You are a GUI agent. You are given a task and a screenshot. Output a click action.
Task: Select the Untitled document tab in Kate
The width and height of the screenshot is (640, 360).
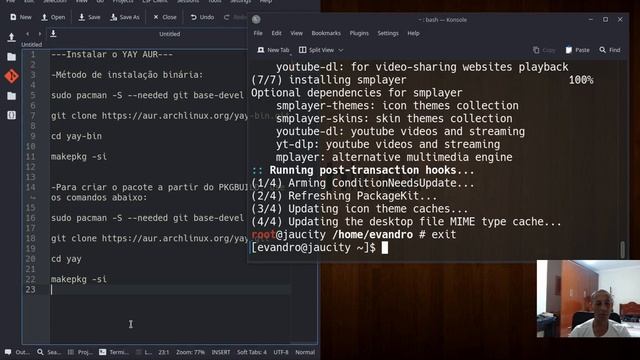tap(169, 34)
